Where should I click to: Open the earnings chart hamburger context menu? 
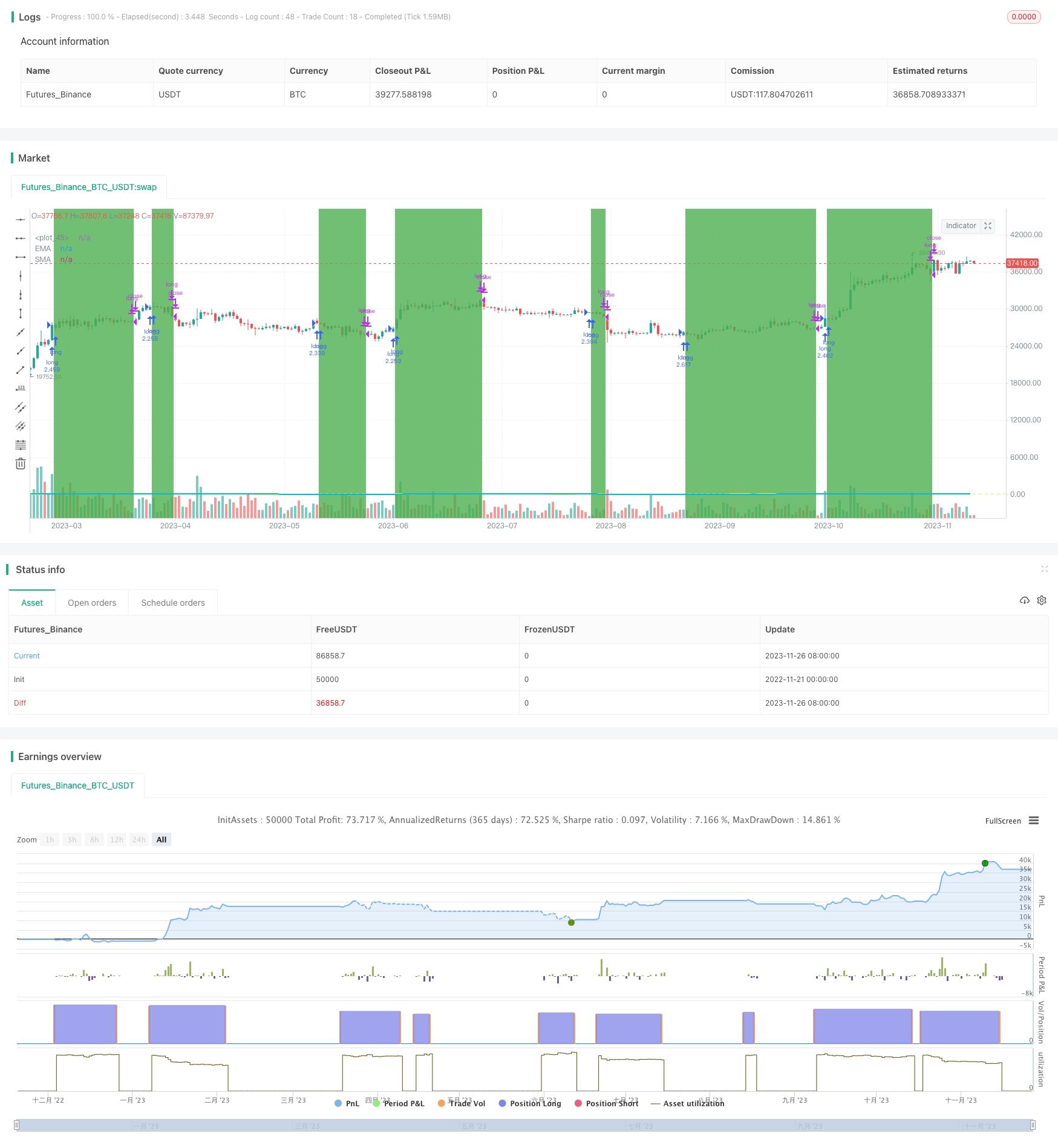1034,821
